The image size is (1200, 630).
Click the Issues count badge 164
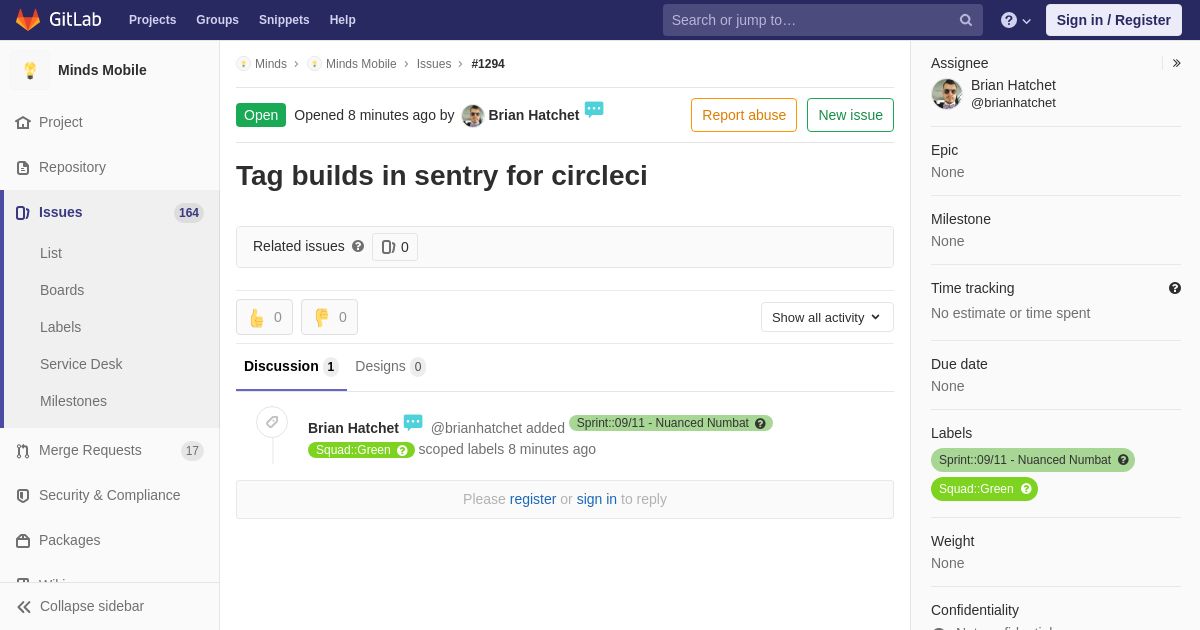pos(189,213)
